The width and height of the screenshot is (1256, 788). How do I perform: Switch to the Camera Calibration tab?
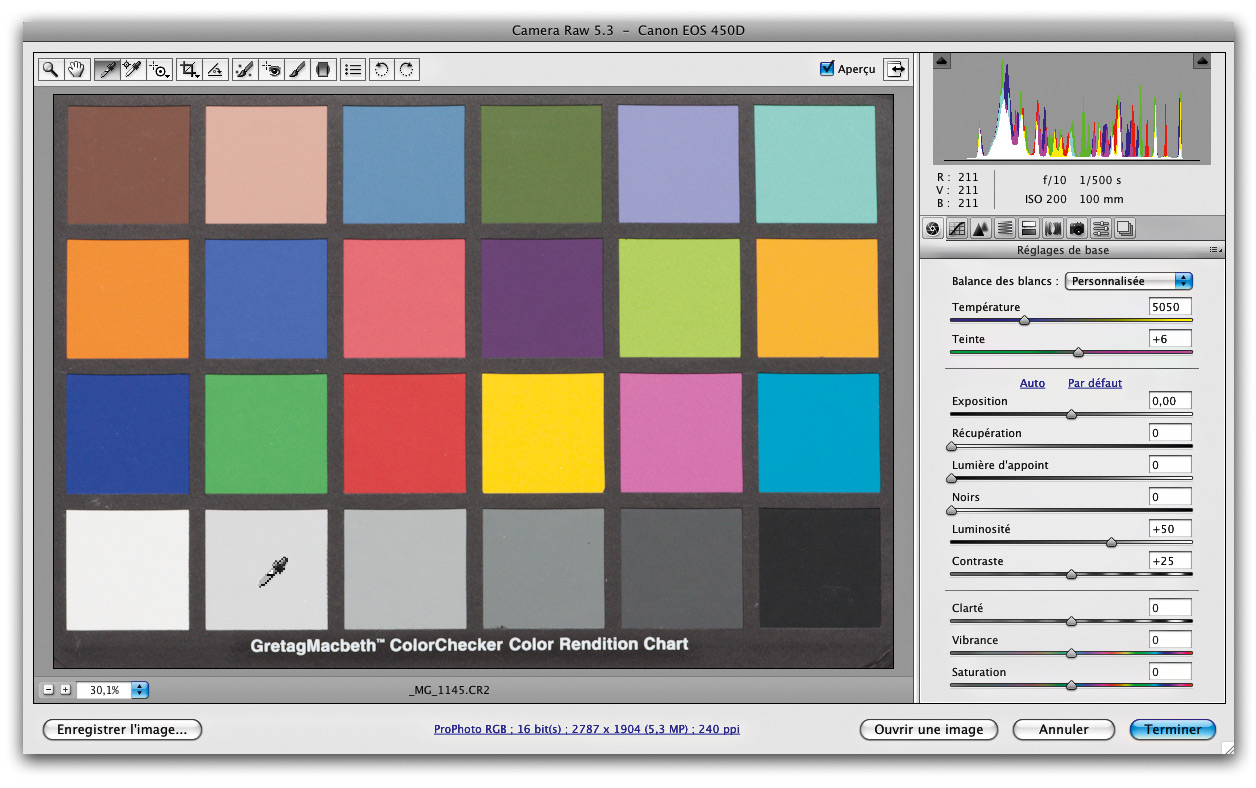1077,229
